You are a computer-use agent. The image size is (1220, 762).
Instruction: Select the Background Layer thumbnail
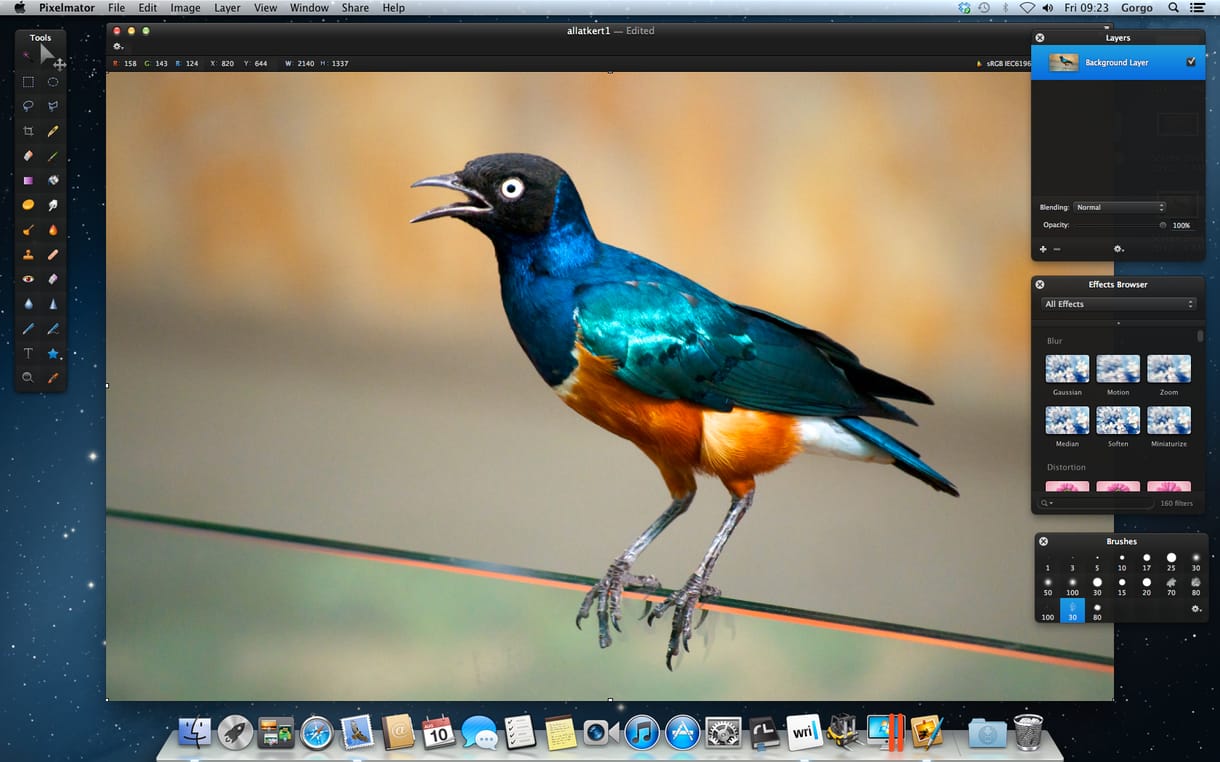tap(1064, 62)
